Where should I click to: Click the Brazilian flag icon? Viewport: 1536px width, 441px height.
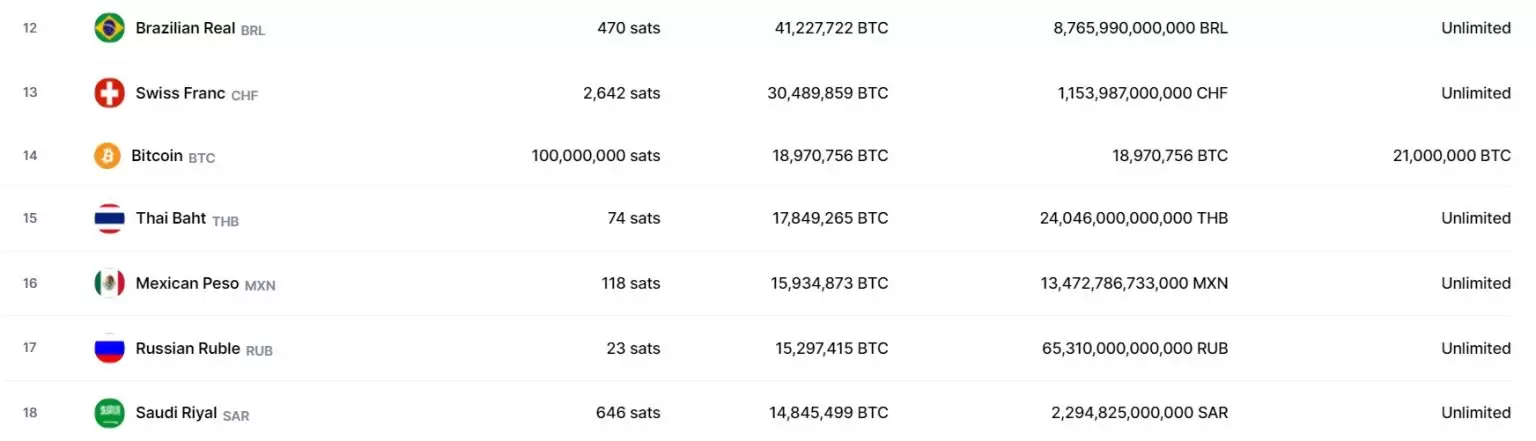point(109,28)
